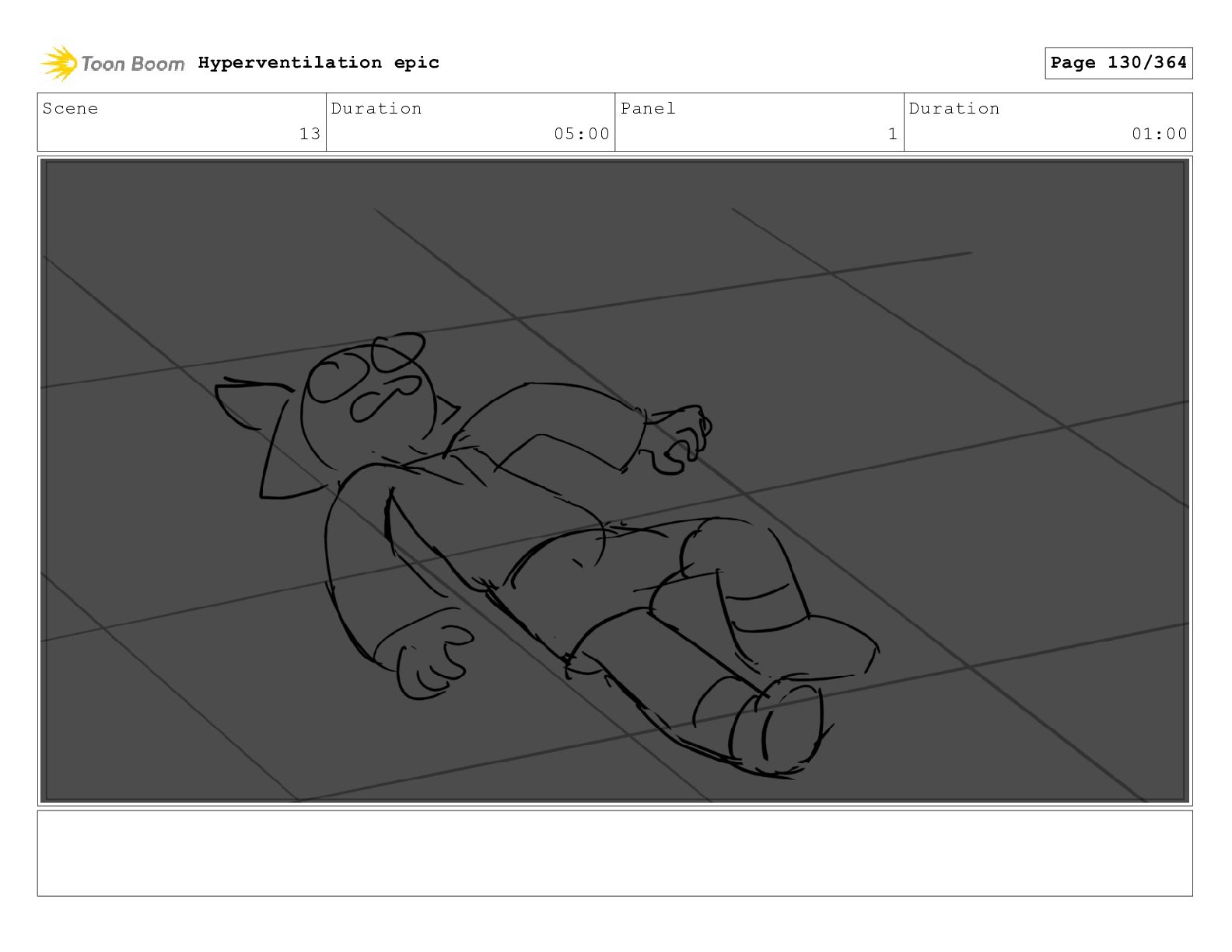
Task: Select the 'Scene' header label
Action: 70,108
